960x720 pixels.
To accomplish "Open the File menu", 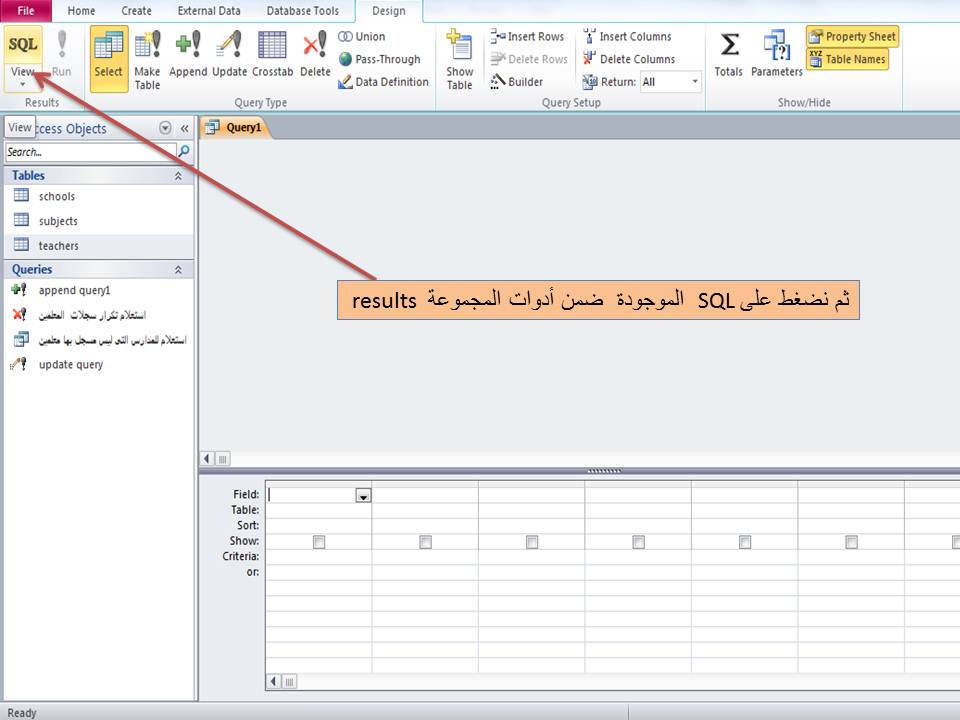I will [26, 11].
